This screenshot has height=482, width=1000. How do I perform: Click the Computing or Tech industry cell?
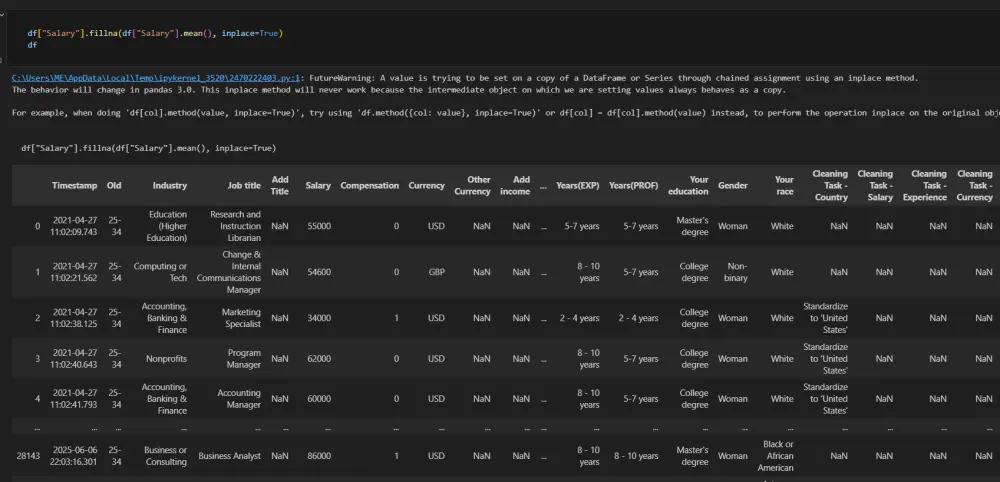(160, 272)
